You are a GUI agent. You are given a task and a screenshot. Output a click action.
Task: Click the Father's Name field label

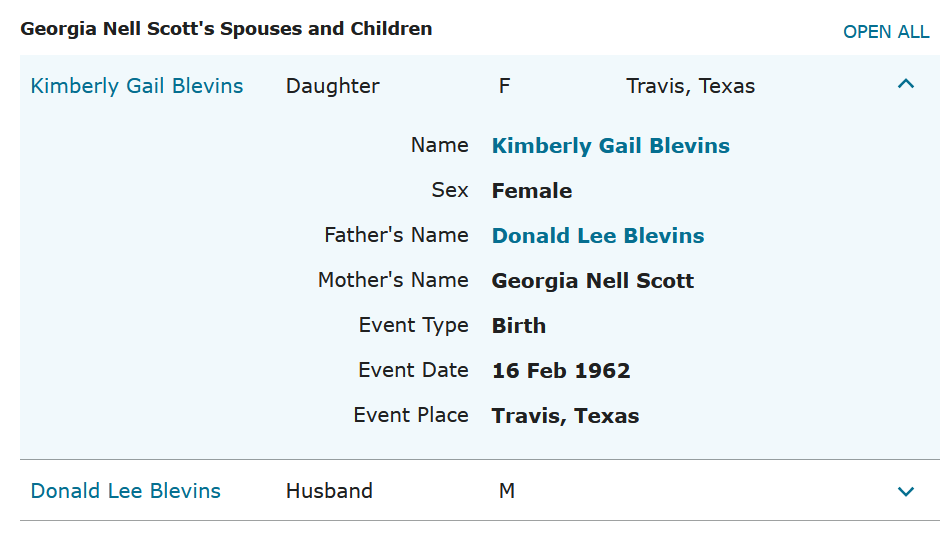[396, 235]
